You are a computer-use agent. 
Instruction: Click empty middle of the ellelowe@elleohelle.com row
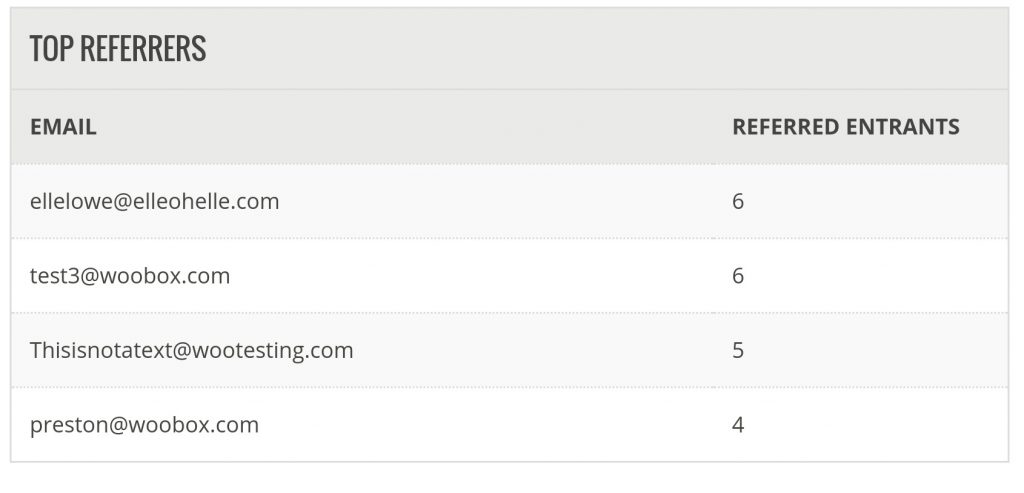(500, 201)
